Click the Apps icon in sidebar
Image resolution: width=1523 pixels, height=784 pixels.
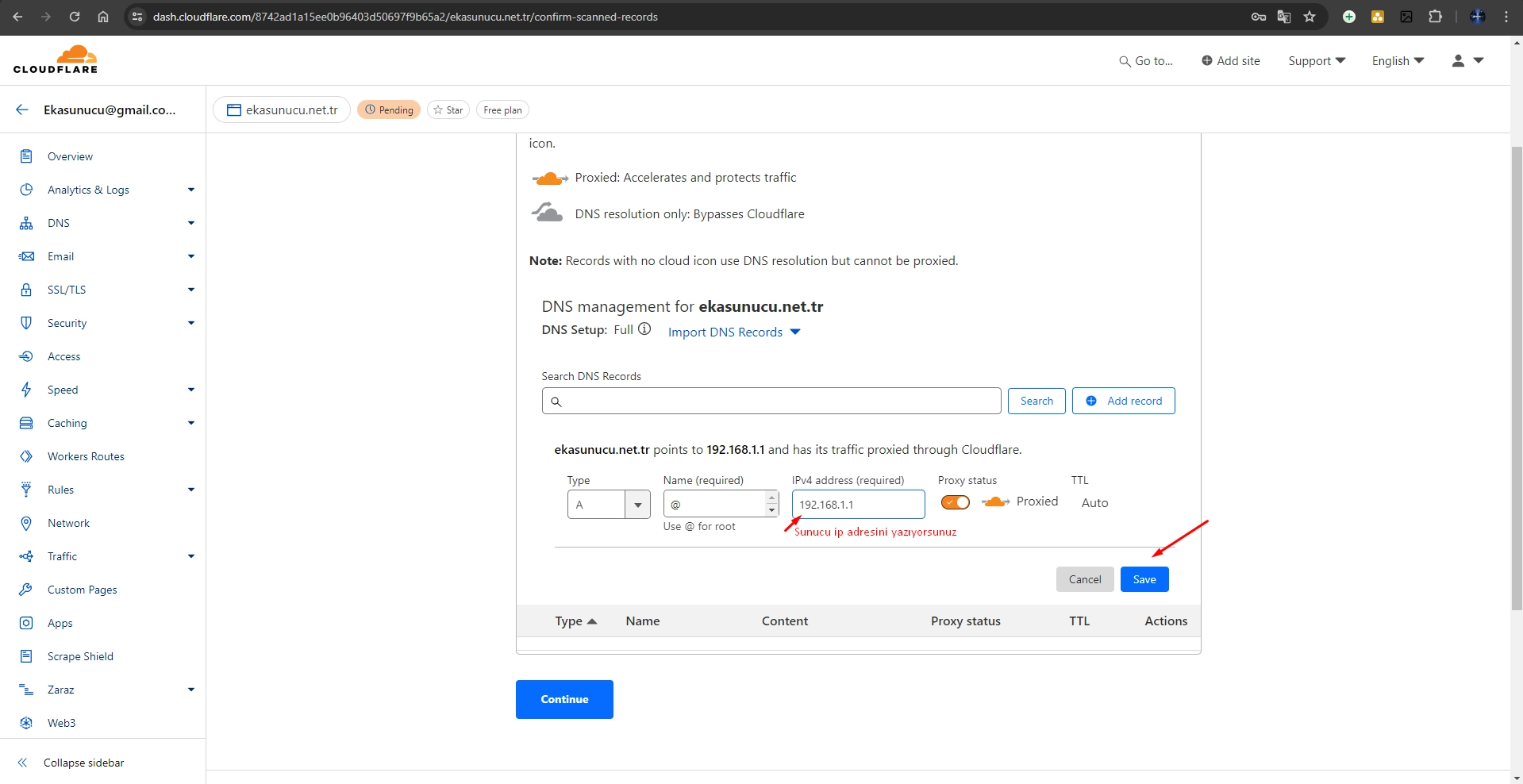tap(26, 623)
